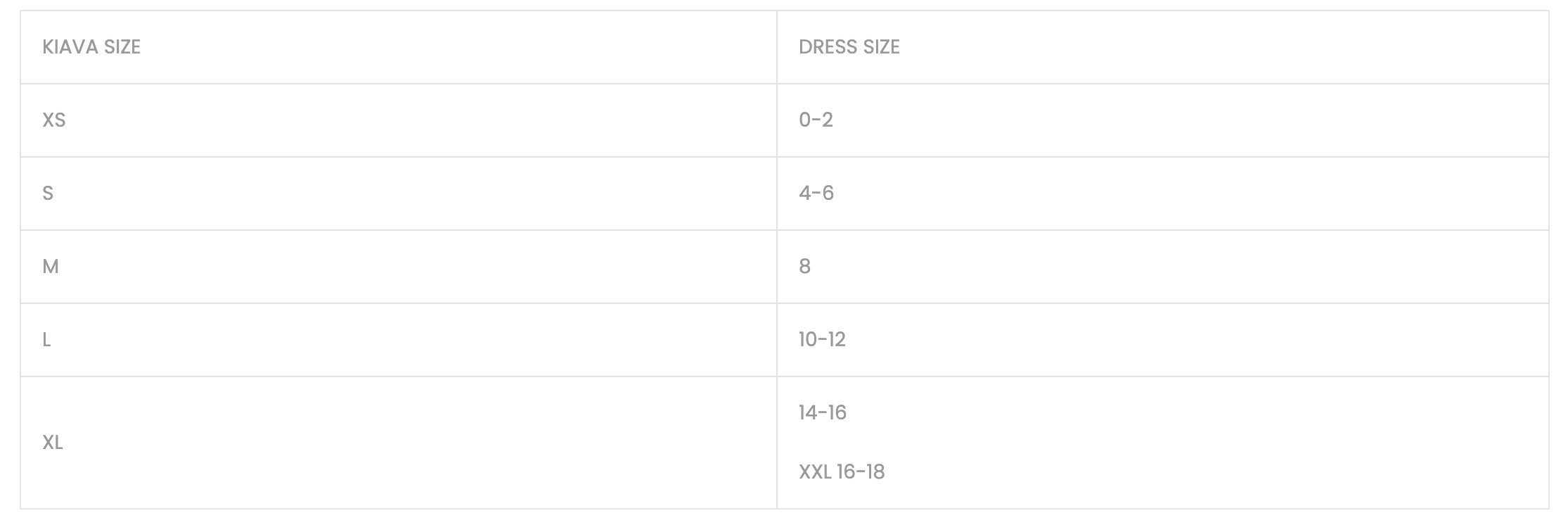
Task: Click the word SIZE after KIAVA
Action: 122,47
